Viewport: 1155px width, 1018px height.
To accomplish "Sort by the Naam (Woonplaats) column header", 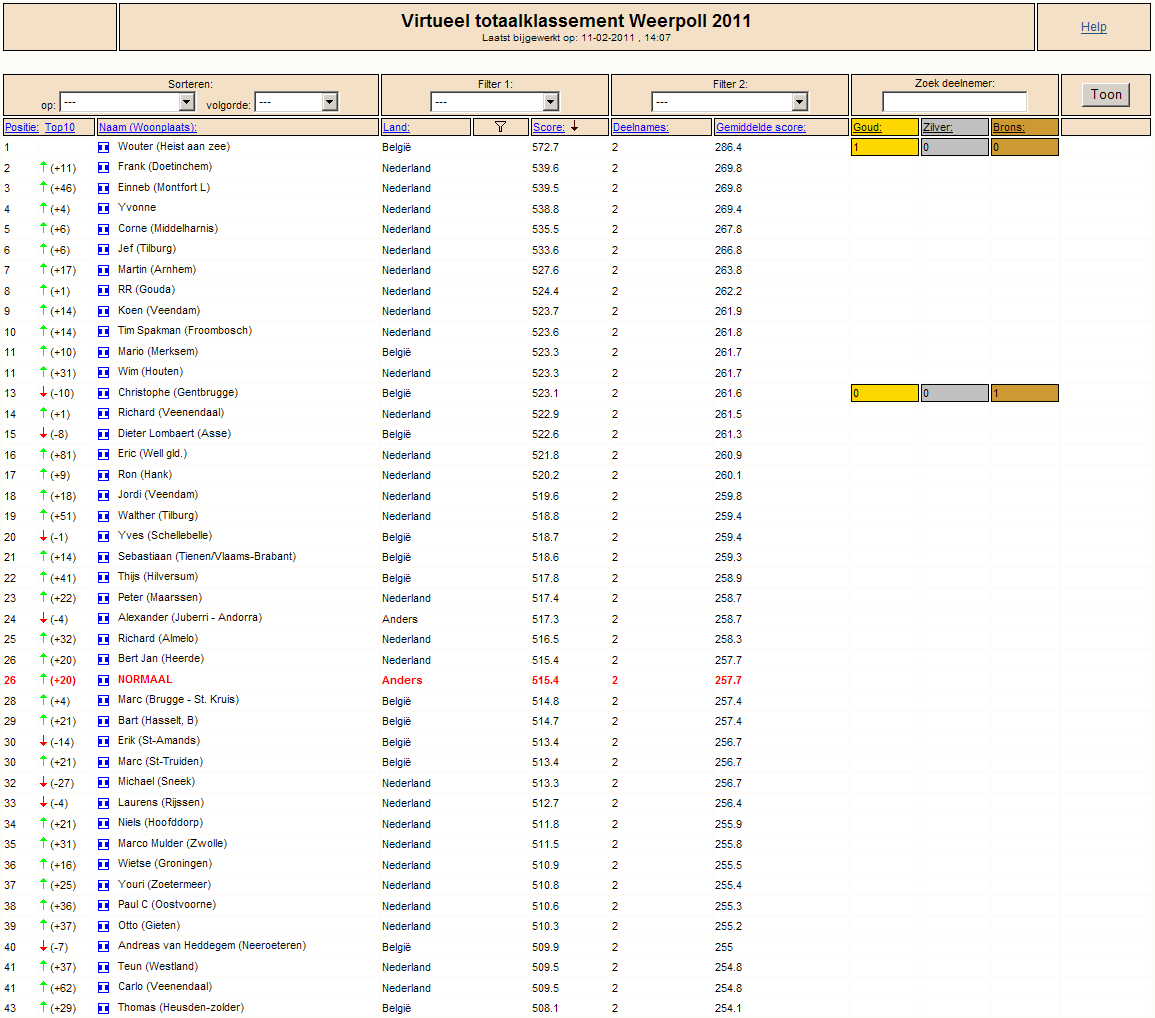I will 148,127.
